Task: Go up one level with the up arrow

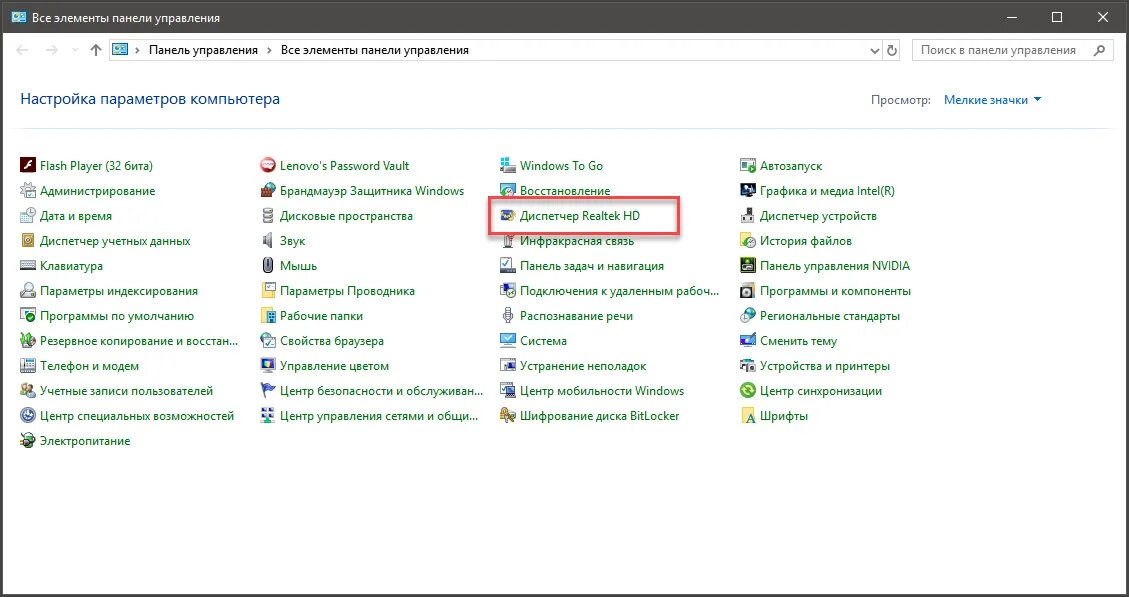Action: tap(96, 50)
